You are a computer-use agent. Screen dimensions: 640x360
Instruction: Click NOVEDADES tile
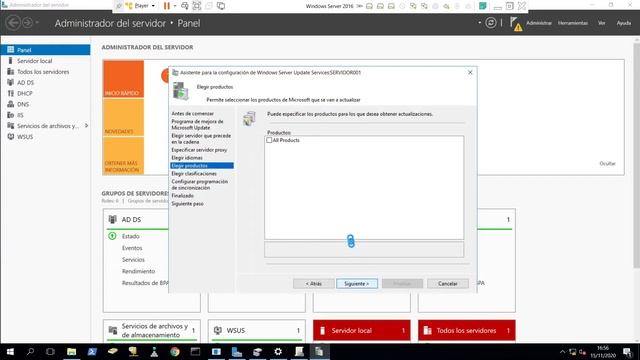pos(123,117)
